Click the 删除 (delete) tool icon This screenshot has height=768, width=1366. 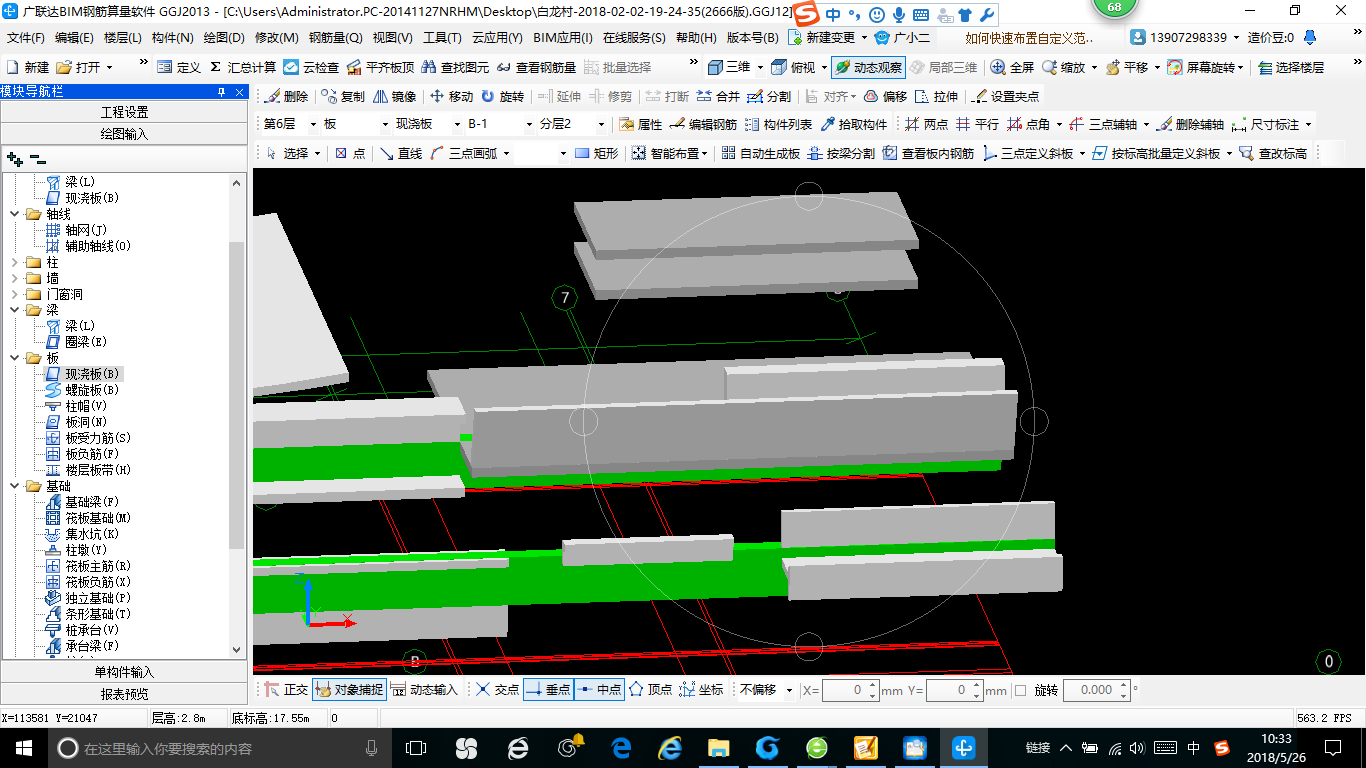pyautogui.click(x=287, y=97)
